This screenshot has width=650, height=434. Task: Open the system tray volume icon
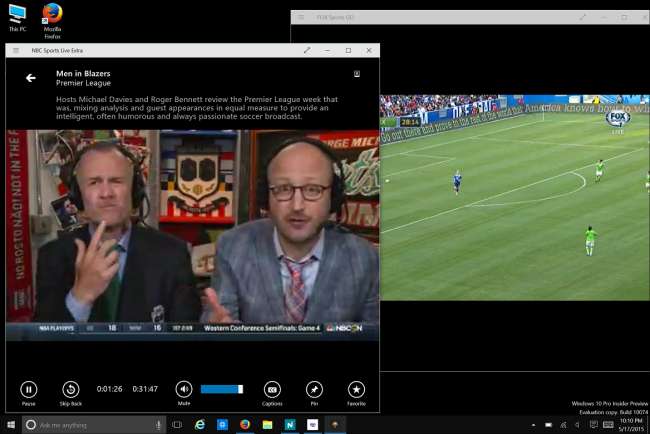click(577, 425)
